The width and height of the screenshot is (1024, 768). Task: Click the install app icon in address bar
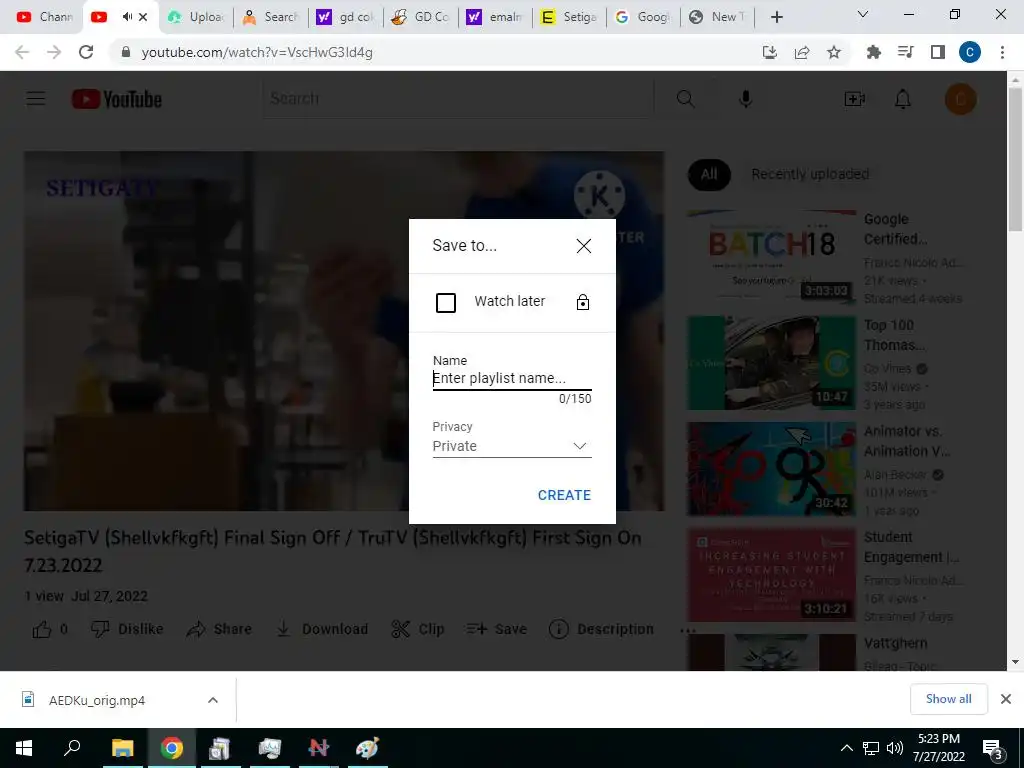tap(770, 52)
